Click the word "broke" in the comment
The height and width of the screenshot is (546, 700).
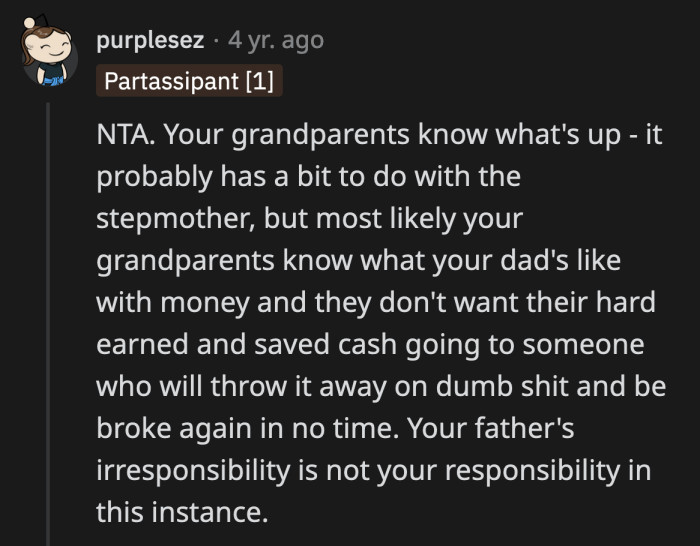tap(128, 428)
